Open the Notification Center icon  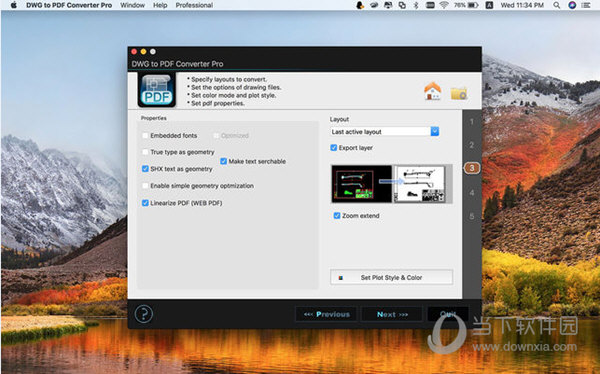point(586,5)
